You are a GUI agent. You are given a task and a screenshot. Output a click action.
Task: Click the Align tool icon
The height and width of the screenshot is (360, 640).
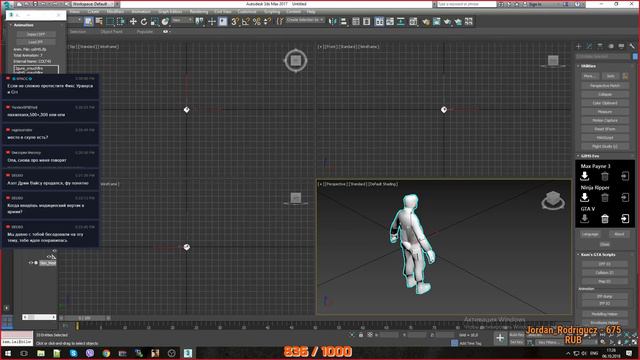point(344,21)
